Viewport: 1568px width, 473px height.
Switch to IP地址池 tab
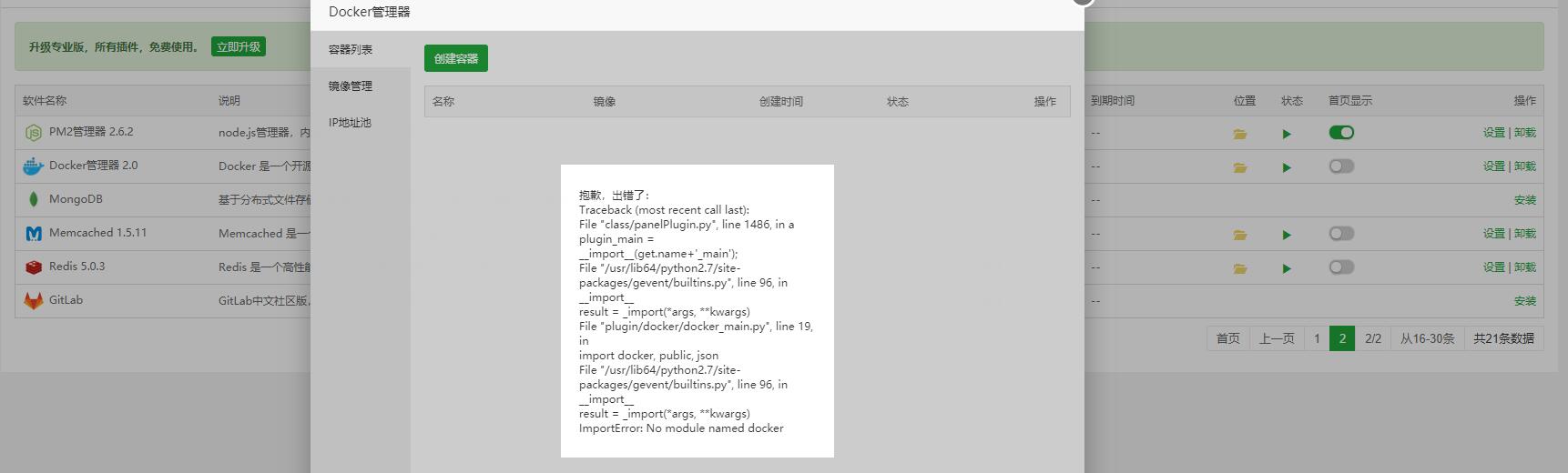click(x=361, y=122)
